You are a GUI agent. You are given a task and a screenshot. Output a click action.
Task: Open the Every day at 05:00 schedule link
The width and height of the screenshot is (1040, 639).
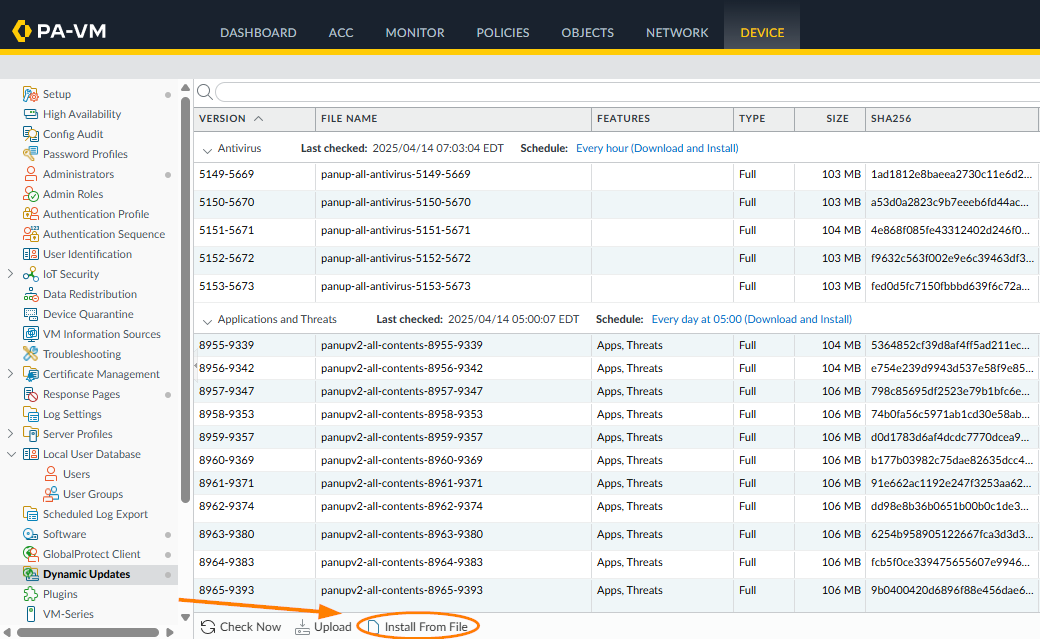tap(751, 320)
